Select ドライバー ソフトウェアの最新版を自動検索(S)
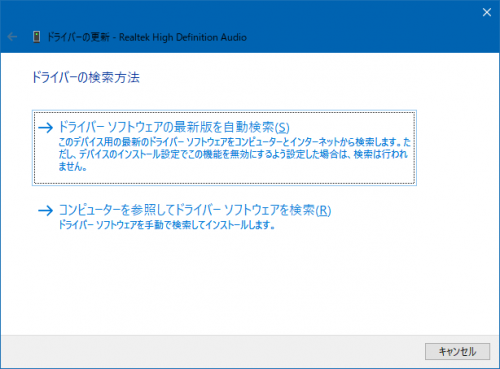 click(x=224, y=148)
